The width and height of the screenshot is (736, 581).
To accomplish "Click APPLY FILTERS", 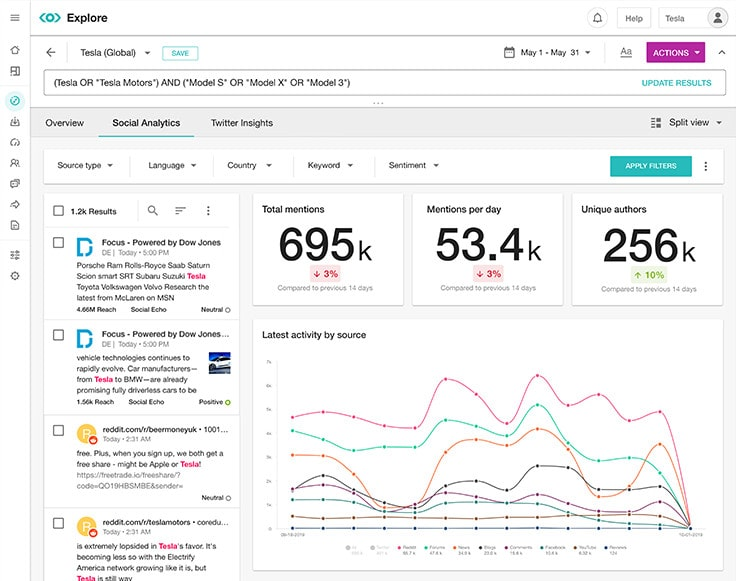I will [x=651, y=166].
